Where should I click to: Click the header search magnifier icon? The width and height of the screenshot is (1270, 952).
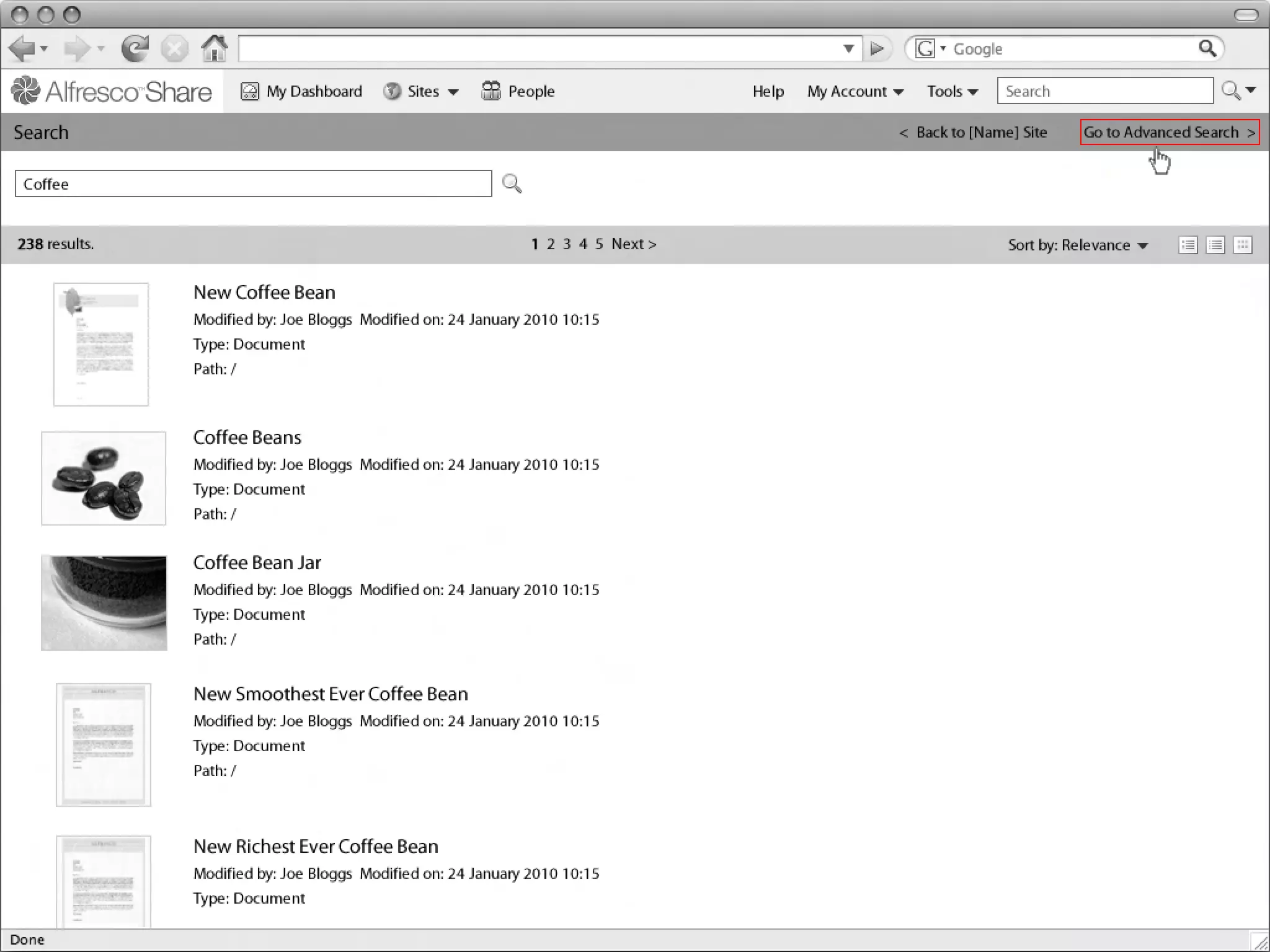click(x=1231, y=91)
